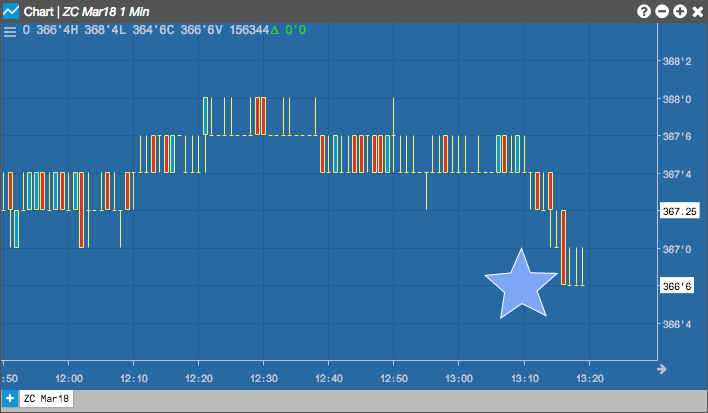Click the 12:50 time axis label

point(394,378)
